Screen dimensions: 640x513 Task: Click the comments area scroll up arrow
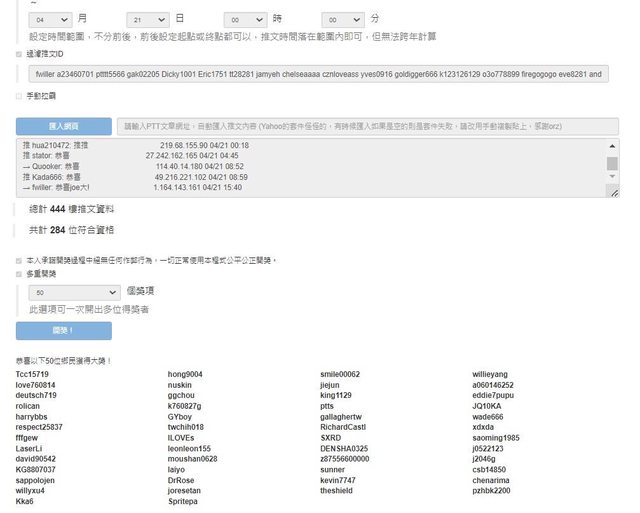612,144
